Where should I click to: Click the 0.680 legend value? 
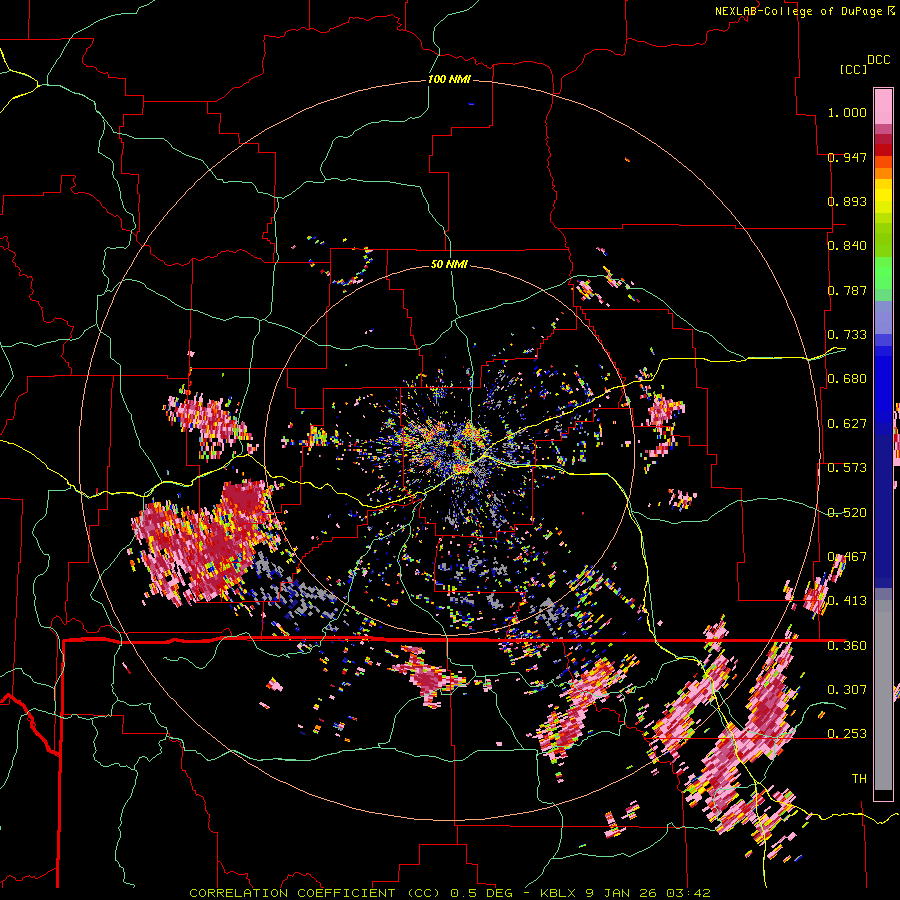coord(847,379)
